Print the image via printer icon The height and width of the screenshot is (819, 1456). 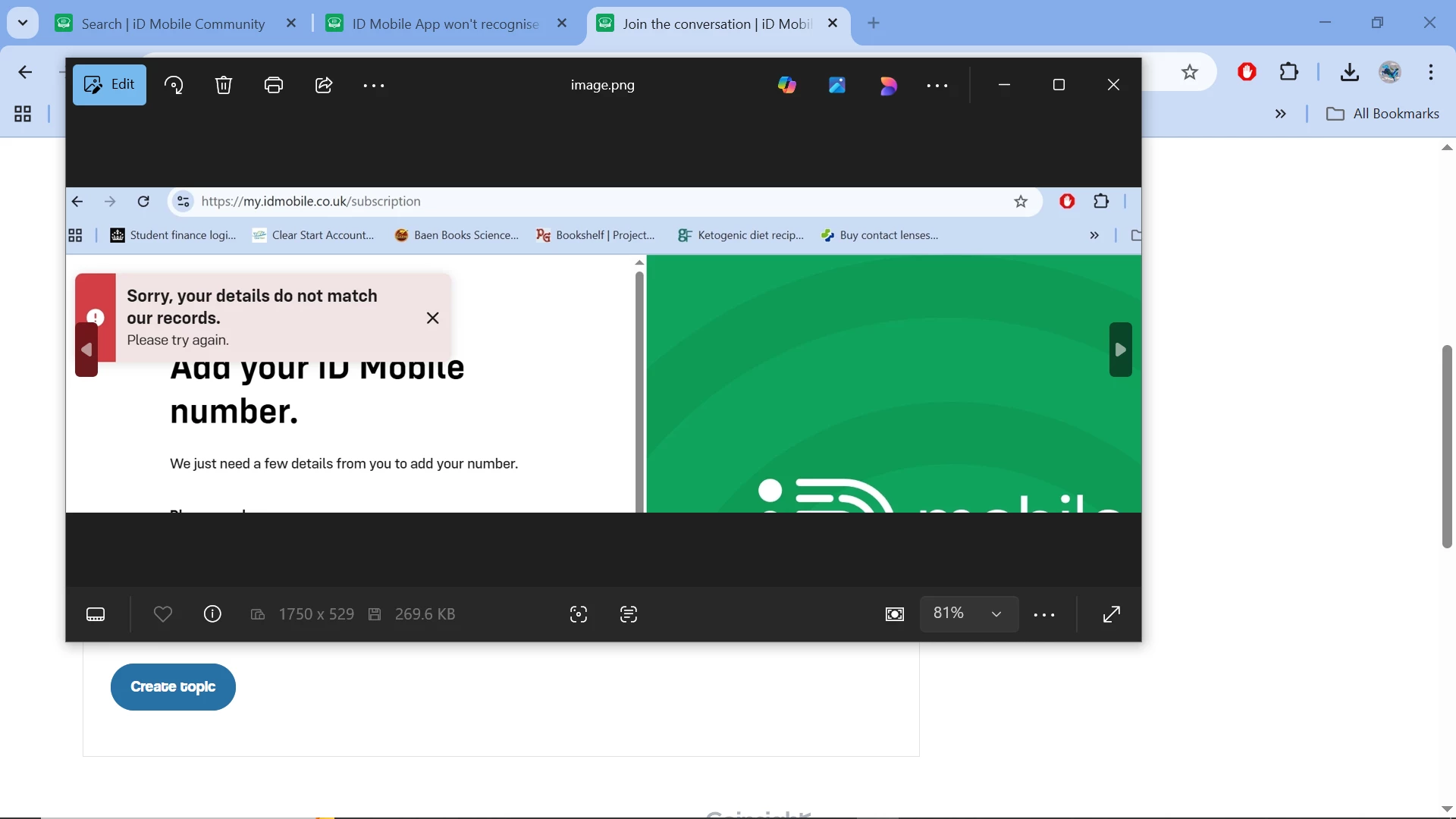(274, 85)
